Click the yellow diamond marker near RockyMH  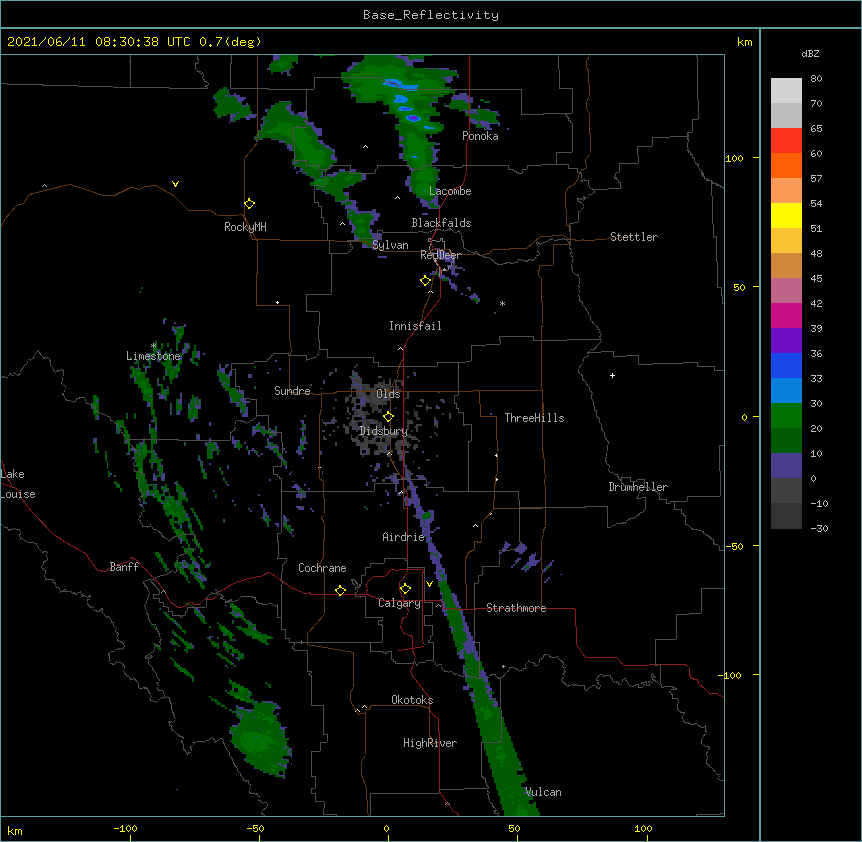(249, 204)
